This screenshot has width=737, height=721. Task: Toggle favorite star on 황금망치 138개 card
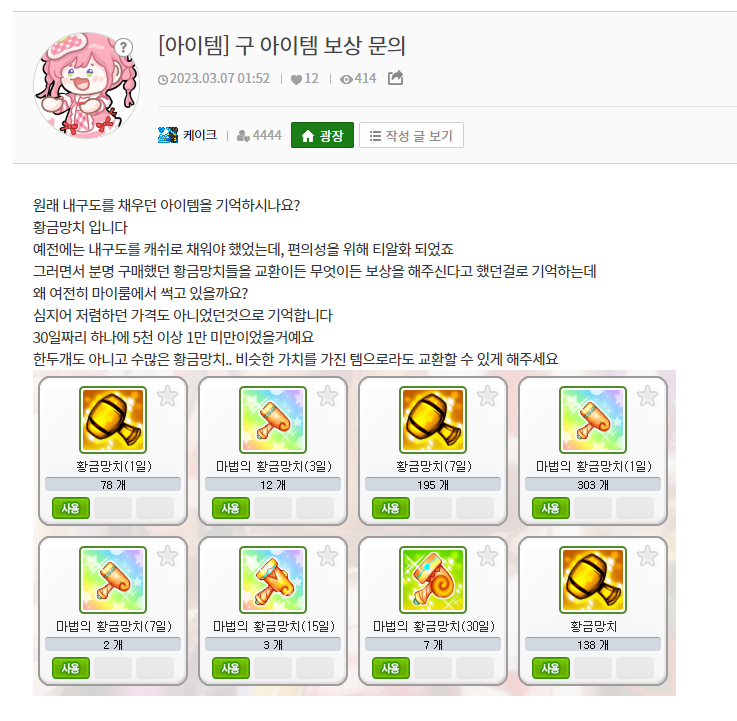coord(647,556)
